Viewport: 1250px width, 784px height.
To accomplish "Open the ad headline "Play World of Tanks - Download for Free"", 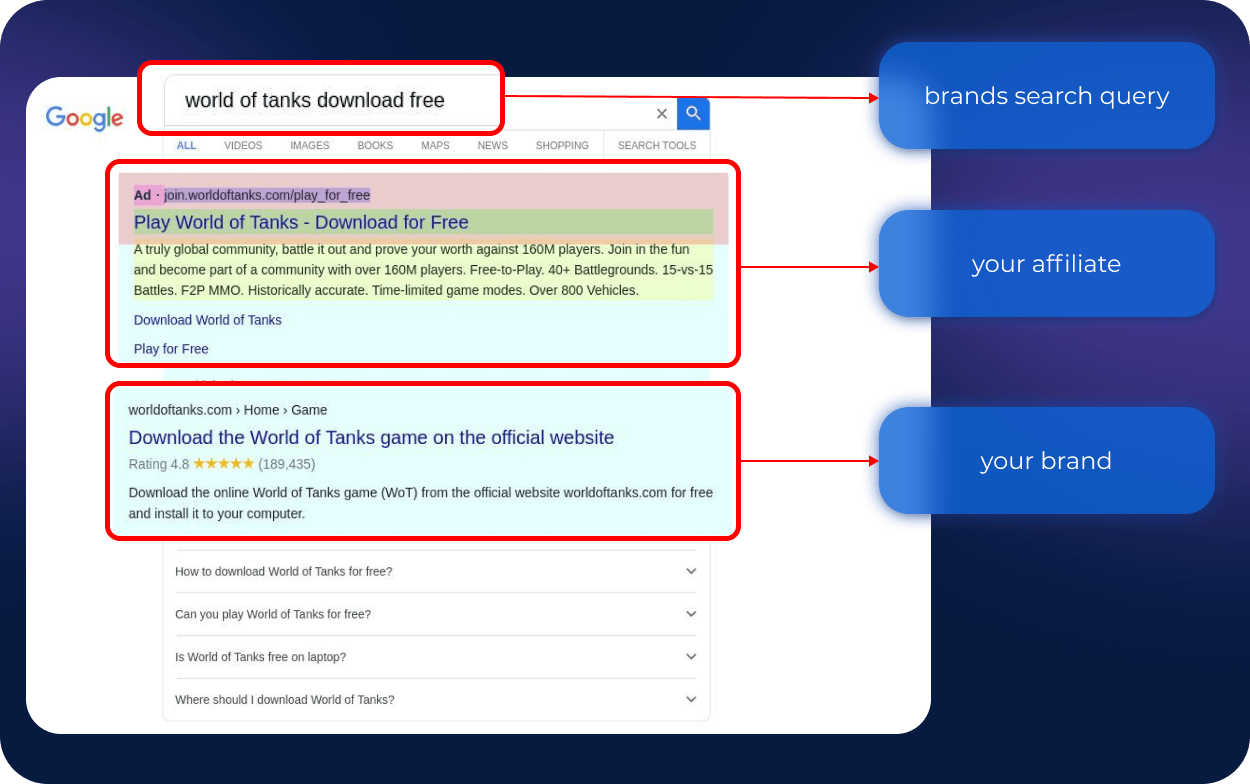I will tap(301, 222).
